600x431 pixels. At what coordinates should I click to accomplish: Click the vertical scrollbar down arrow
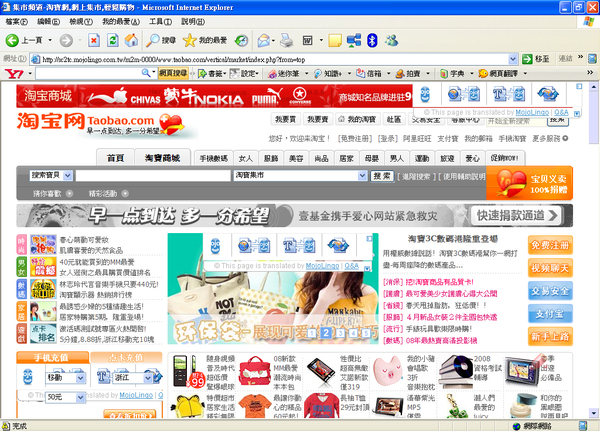pyautogui.click(x=593, y=413)
